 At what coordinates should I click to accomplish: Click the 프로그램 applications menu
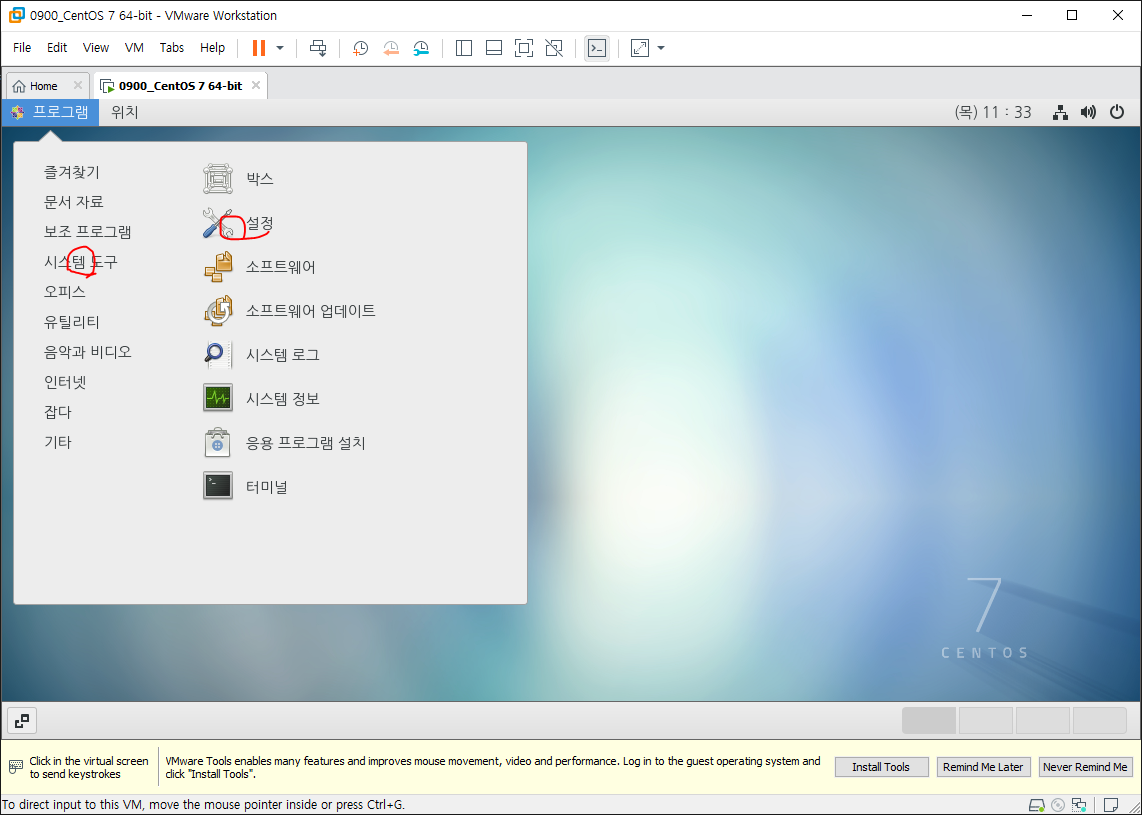(50, 112)
